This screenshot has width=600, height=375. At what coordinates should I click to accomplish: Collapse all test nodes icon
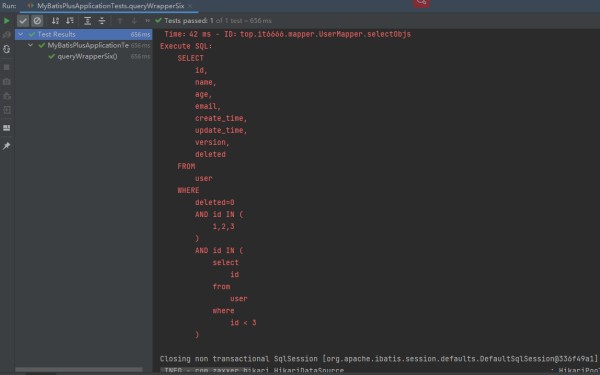pyautogui.click(x=102, y=21)
